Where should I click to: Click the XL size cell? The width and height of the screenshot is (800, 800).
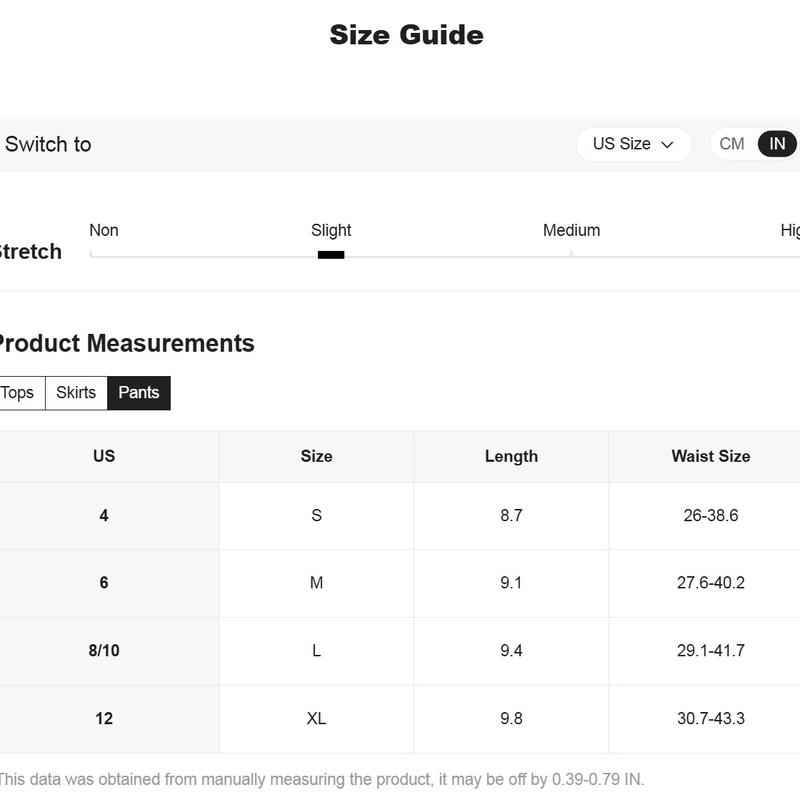coord(316,719)
